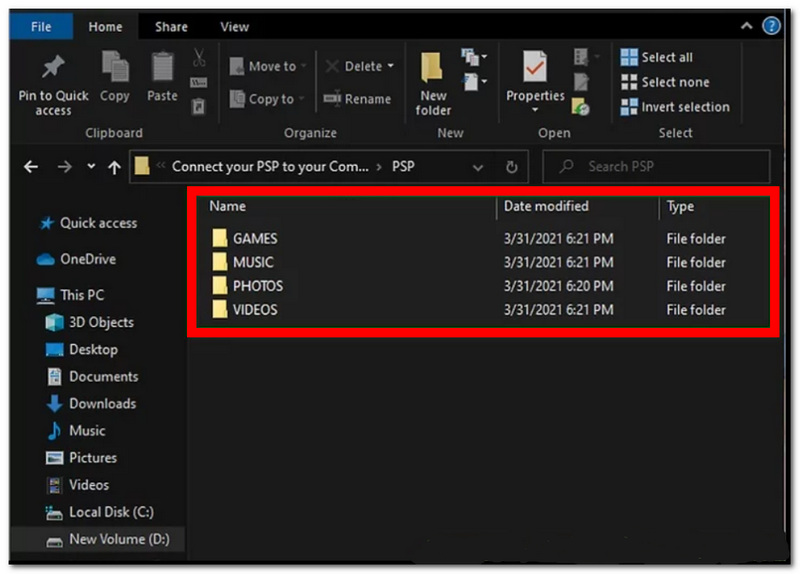
Task: Open Downloads in the sidebar
Action: tap(91, 404)
